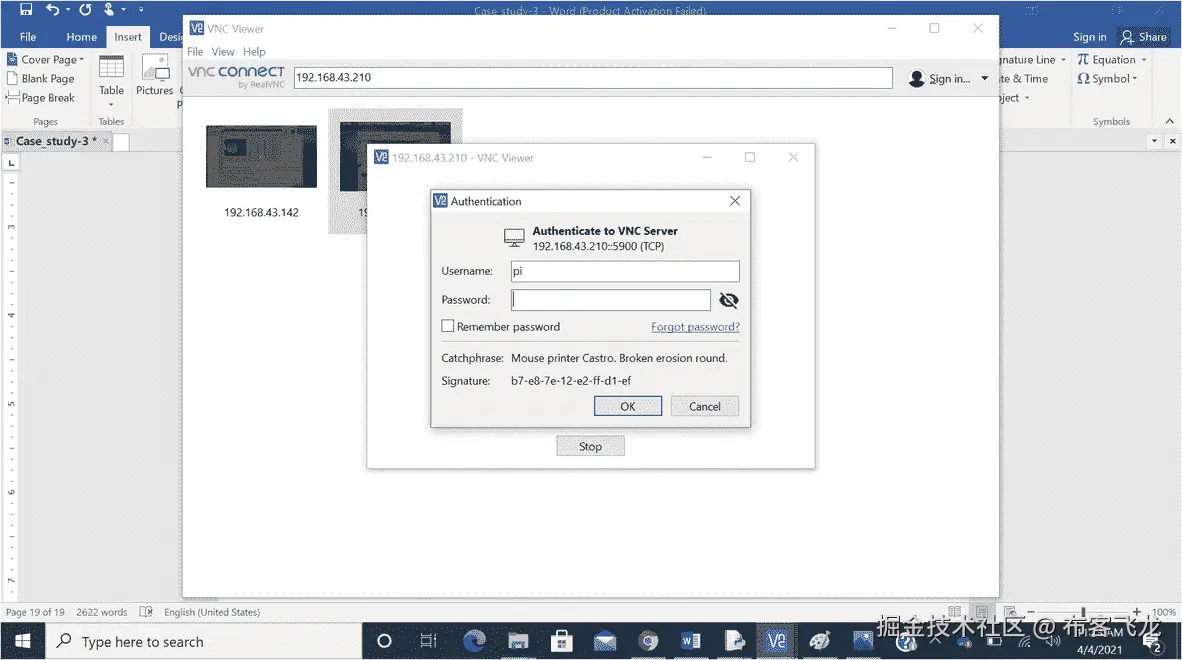Click the signature b7-e8-7e-12-e2-ff-d1-ef text
Image resolution: width=1182 pixels, height=660 pixels.
[x=571, y=380]
